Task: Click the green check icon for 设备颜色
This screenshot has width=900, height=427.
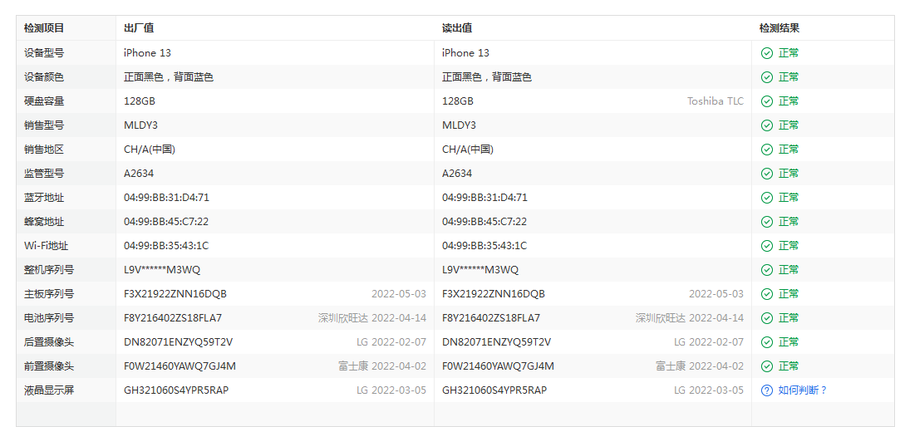Action: coord(767,77)
